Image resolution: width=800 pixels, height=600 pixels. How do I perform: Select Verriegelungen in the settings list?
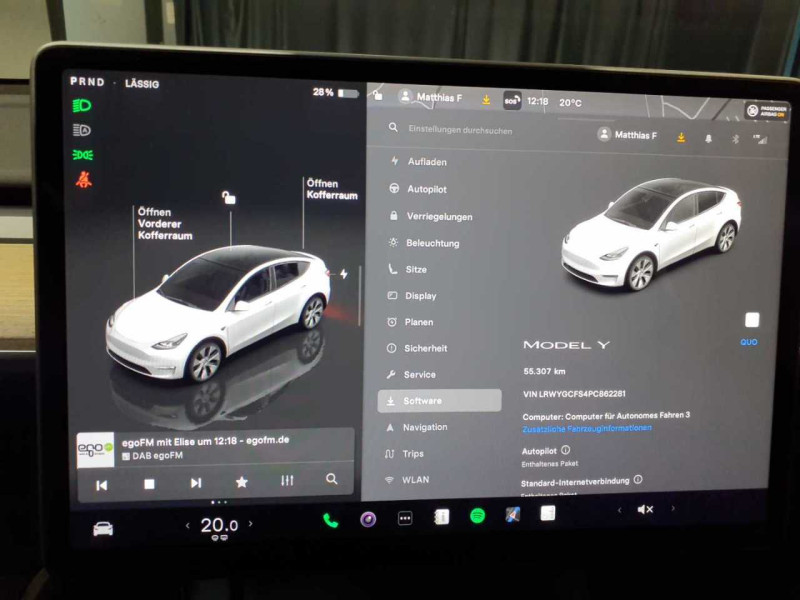pyautogui.click(x=439, y=216)
